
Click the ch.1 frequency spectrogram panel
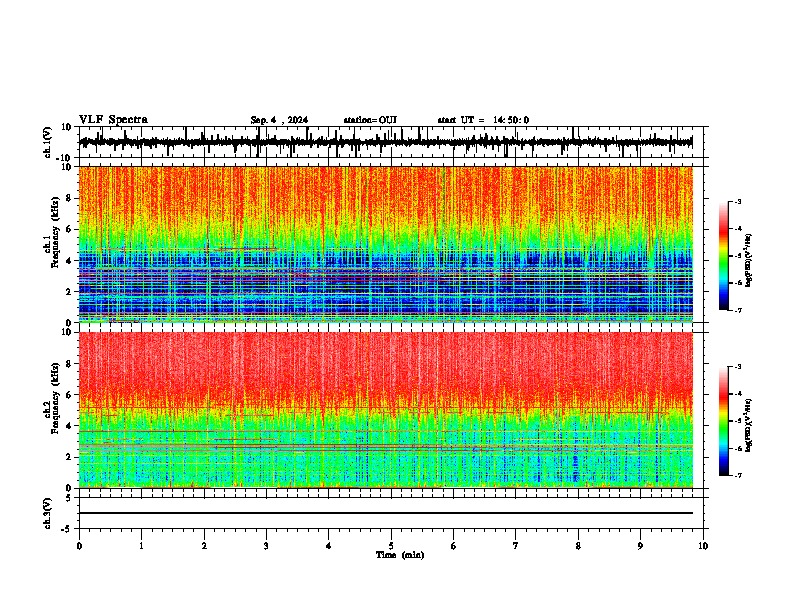tap(386, 244)
